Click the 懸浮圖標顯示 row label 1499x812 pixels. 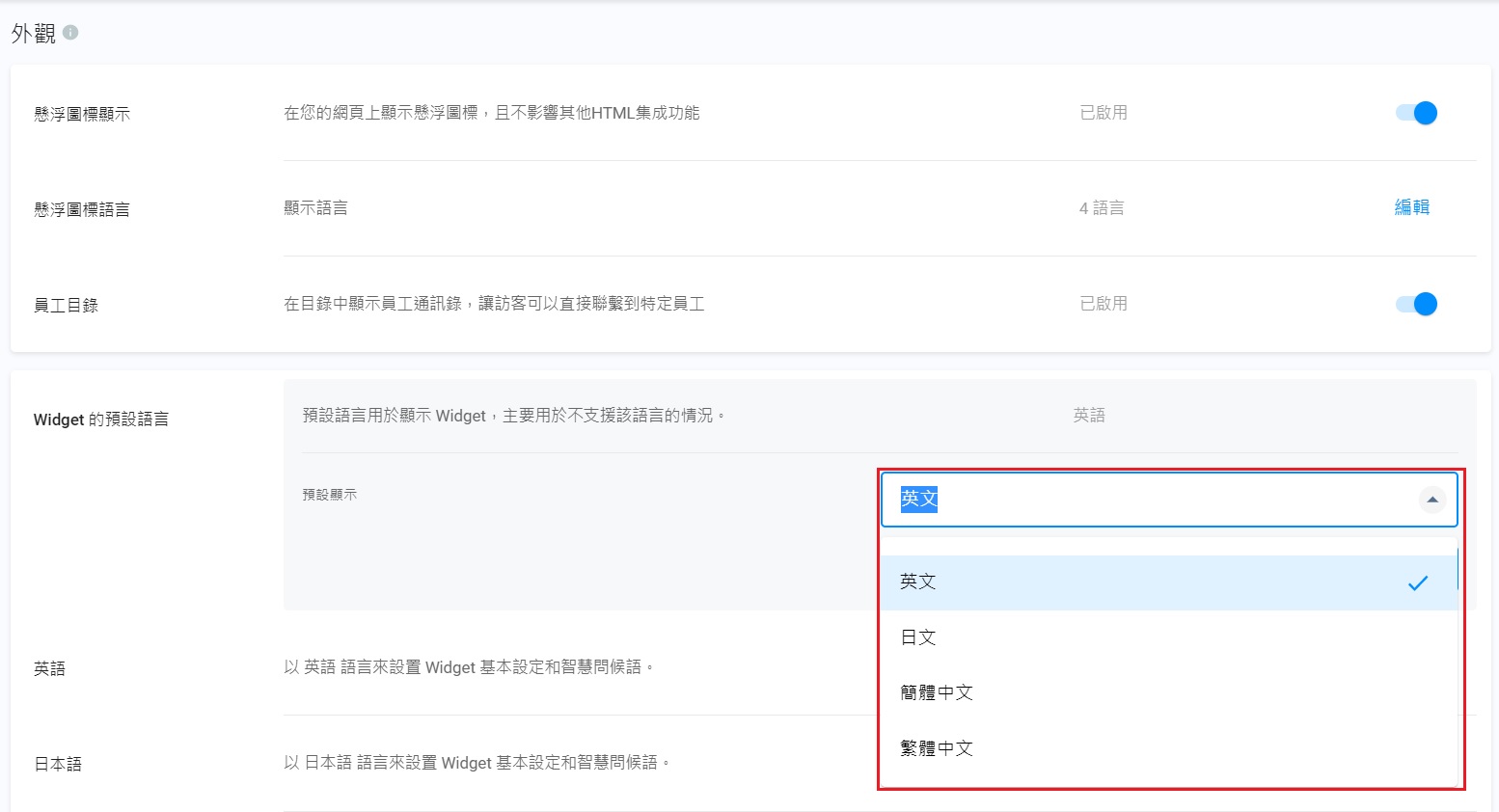pos(82,114)
